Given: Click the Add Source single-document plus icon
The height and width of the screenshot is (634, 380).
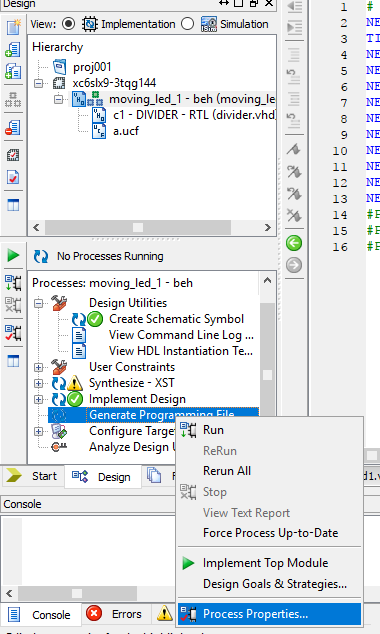Looking at the screenshot, I should 13,49.
